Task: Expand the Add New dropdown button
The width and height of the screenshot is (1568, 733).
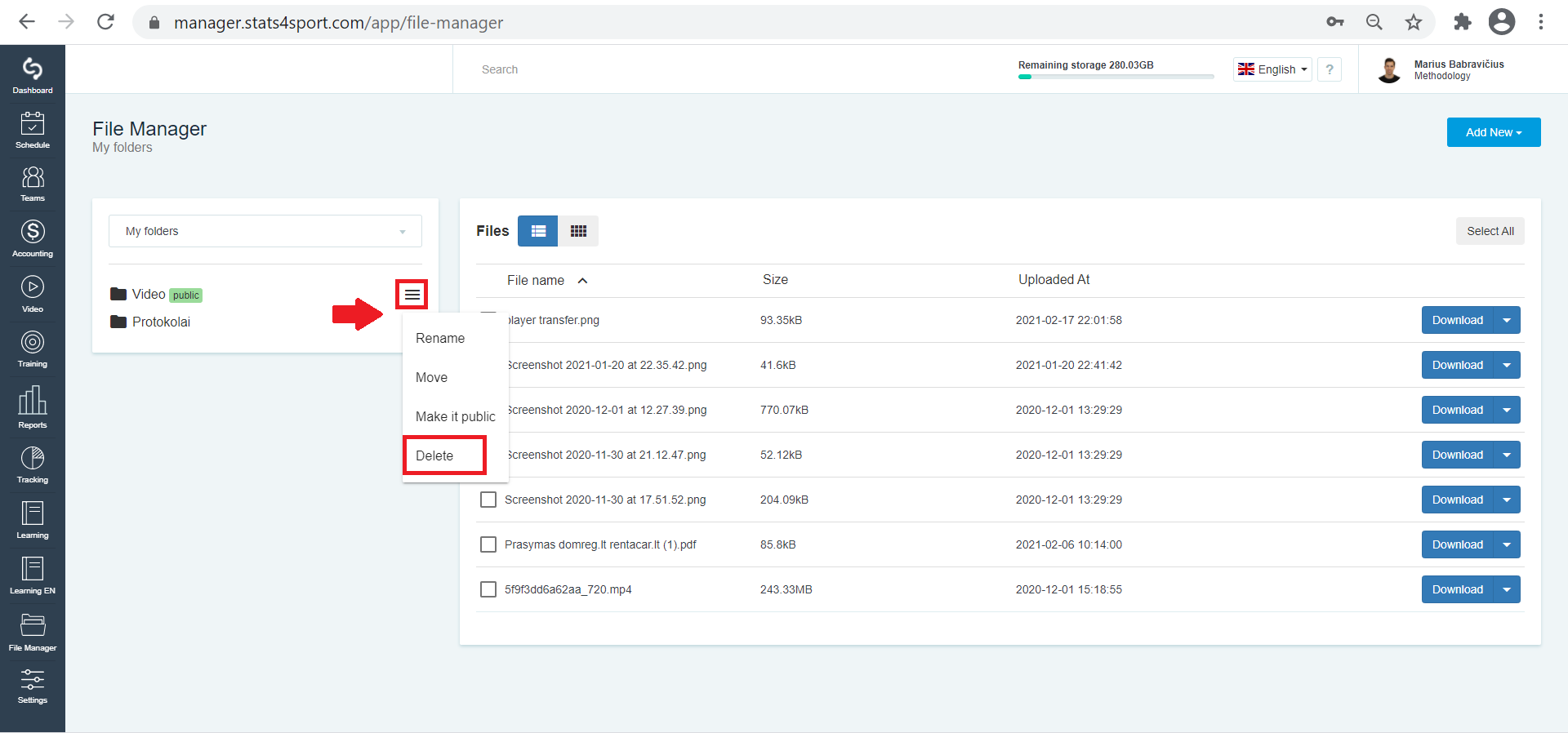Action: point(1494,132)
